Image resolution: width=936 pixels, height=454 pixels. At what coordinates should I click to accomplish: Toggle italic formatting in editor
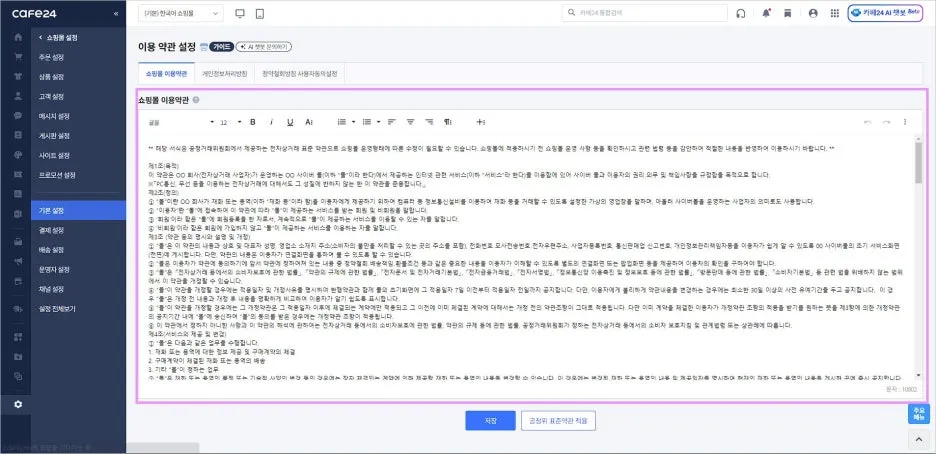click(x=271, y=122)
